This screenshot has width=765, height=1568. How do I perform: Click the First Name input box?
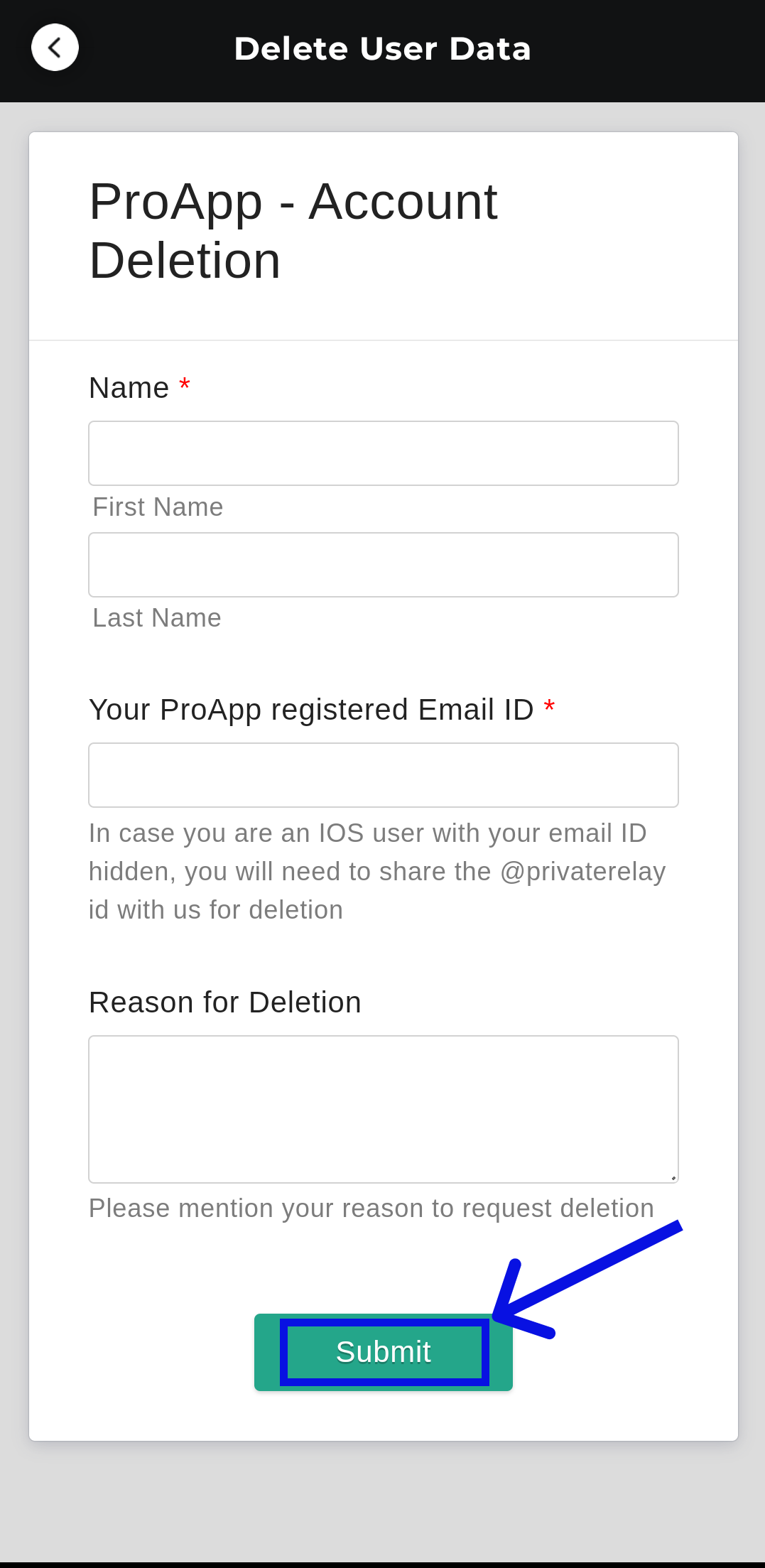(x=383, y=453)
